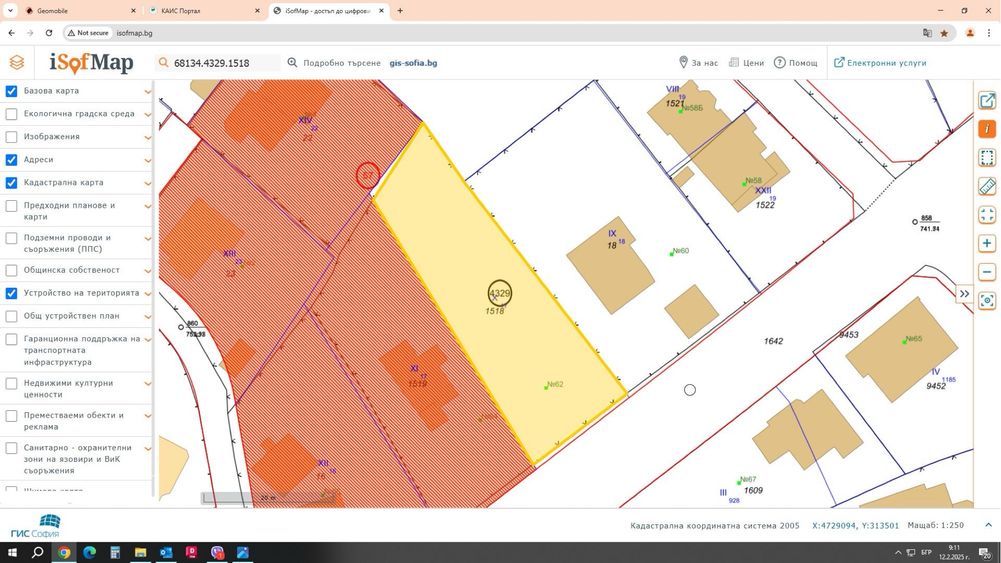This screenshot has height=563, width=1001.
Task: Click the search field with 68134.4329.1518
Action: point(217,63)
